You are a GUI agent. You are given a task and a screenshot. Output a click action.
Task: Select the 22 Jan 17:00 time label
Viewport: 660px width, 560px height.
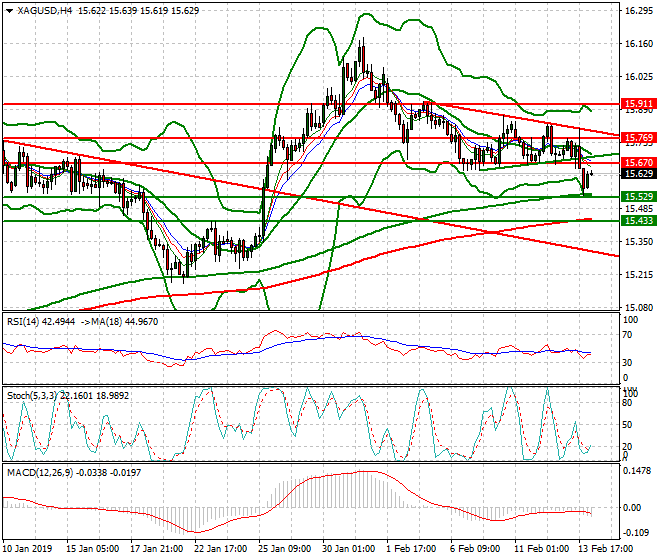pyautogui.click(x=221, y=549)
